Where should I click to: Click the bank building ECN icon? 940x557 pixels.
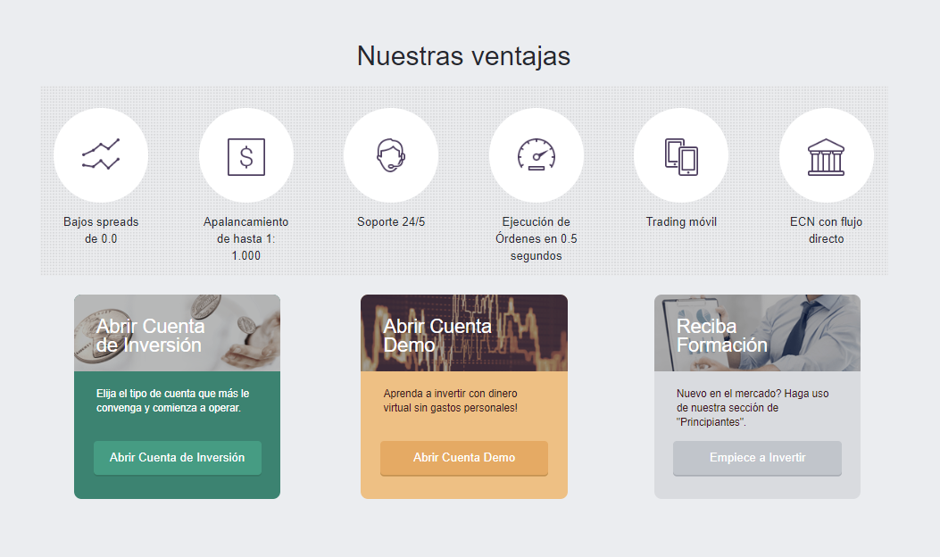[826, 157]
